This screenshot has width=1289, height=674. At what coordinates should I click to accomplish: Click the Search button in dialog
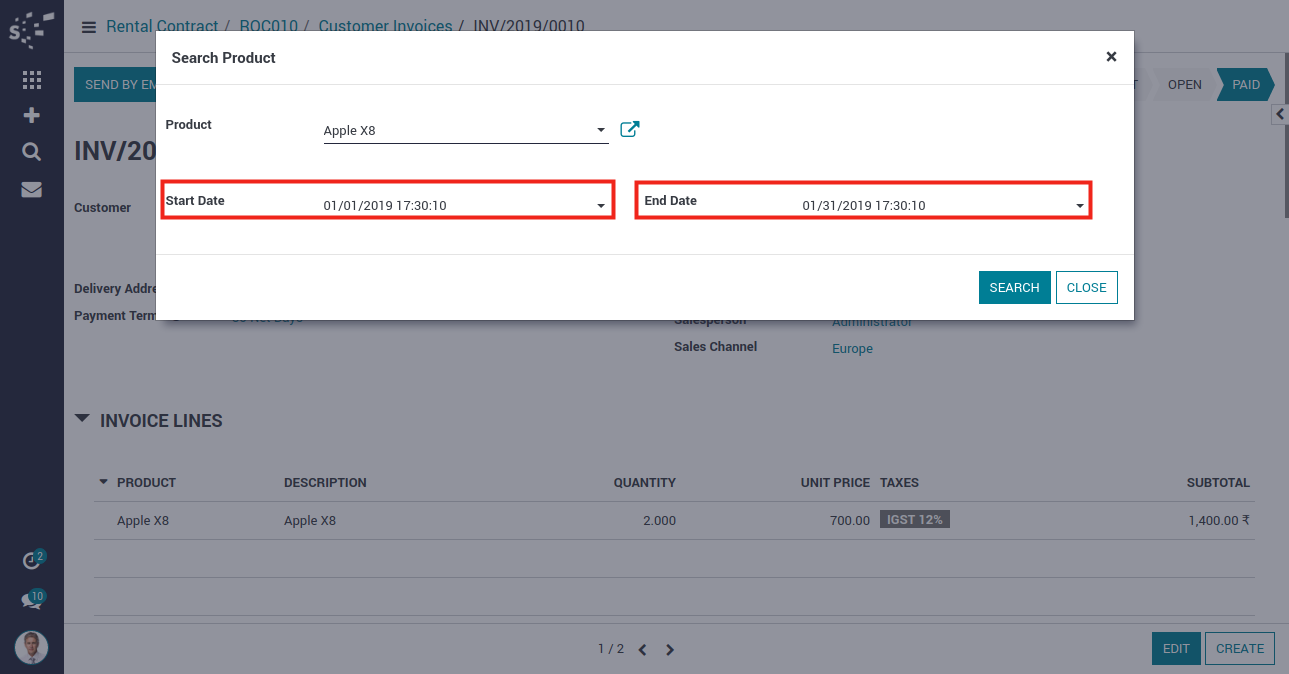(1014, 287)
